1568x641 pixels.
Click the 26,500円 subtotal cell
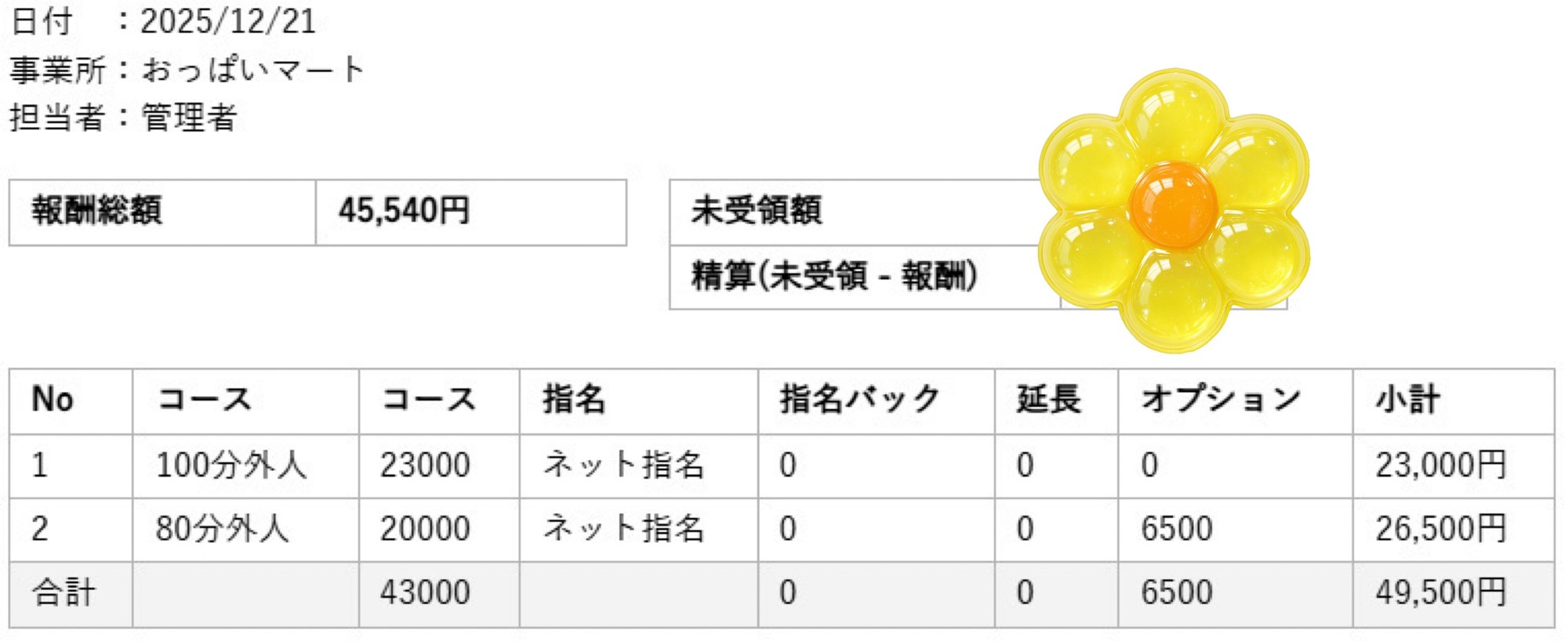[x=1441, y=529]
